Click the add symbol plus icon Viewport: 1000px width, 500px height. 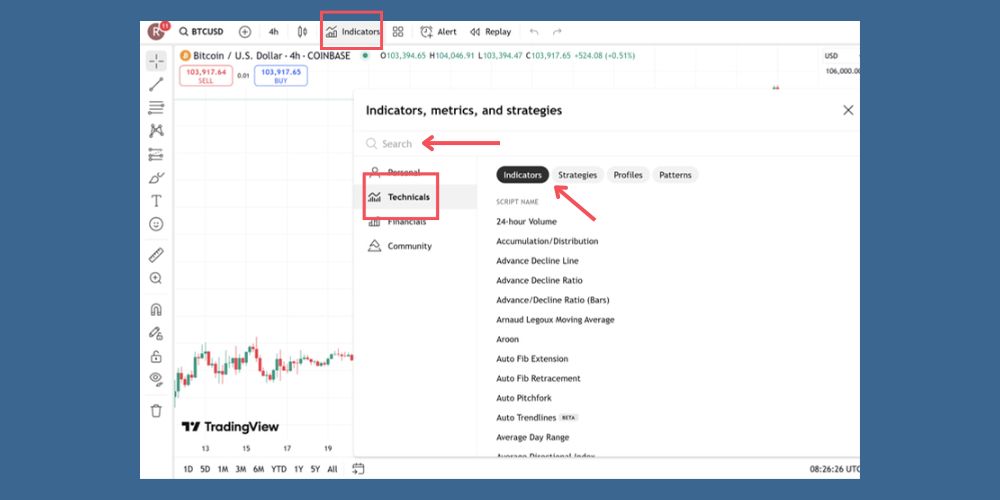click(x=245, y=32)
